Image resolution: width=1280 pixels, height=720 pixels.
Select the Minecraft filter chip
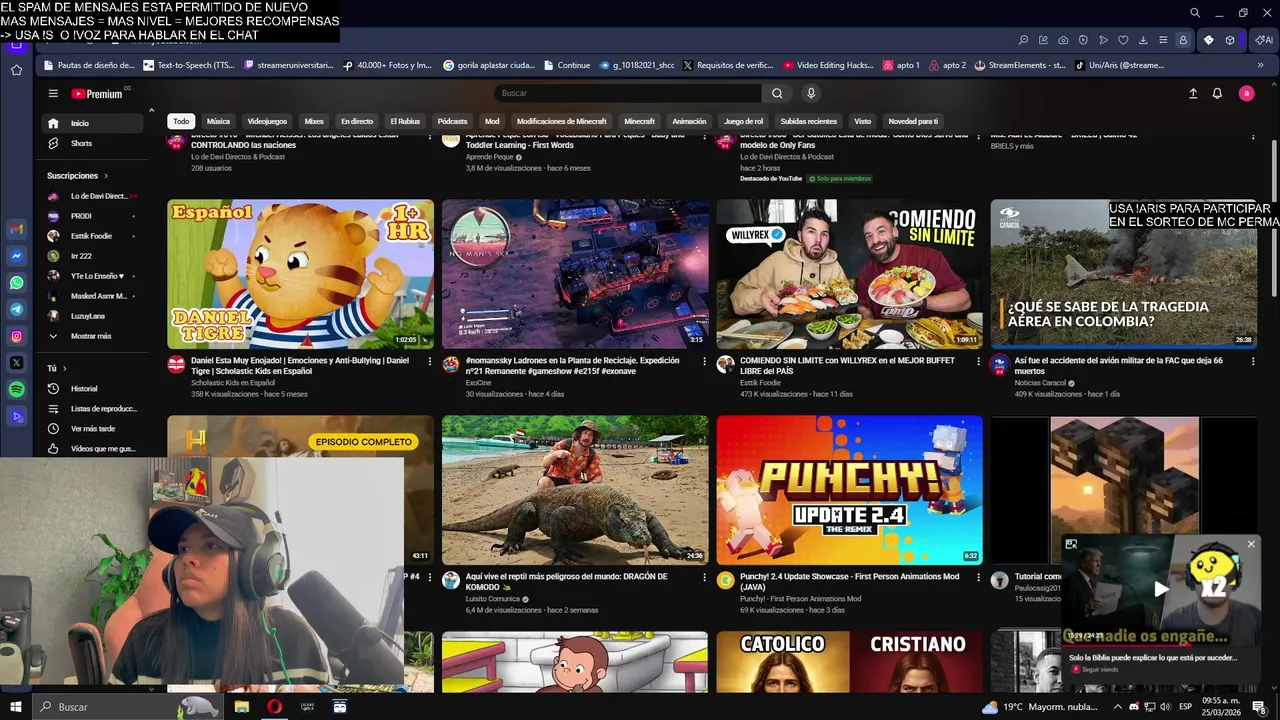click(x=640, y=121)
